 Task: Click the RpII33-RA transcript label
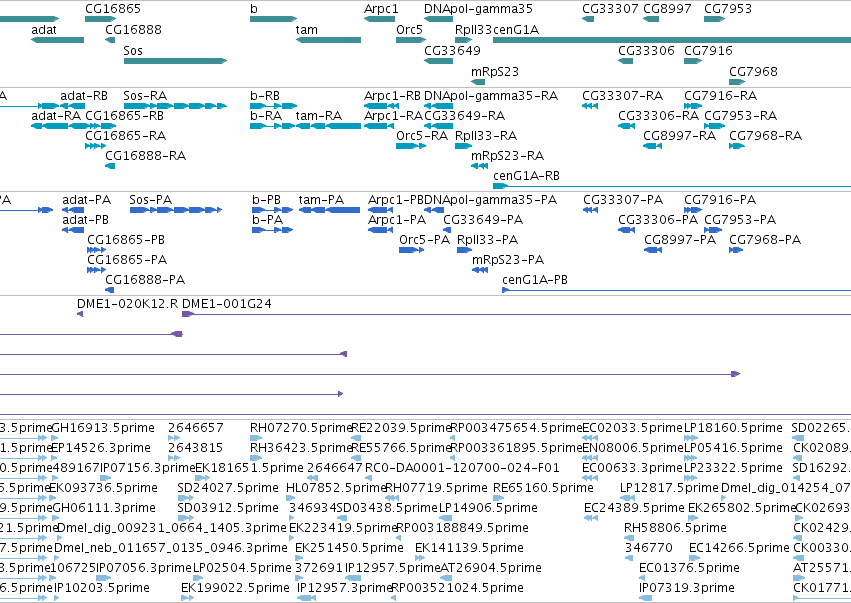click(486, 136)
